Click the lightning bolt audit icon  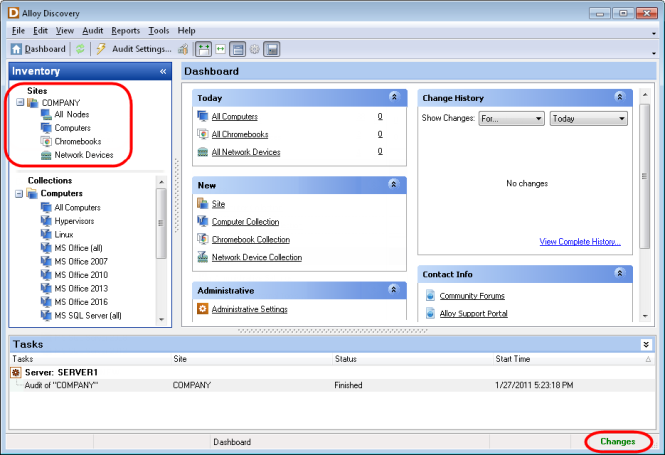(x=101, y=49)
